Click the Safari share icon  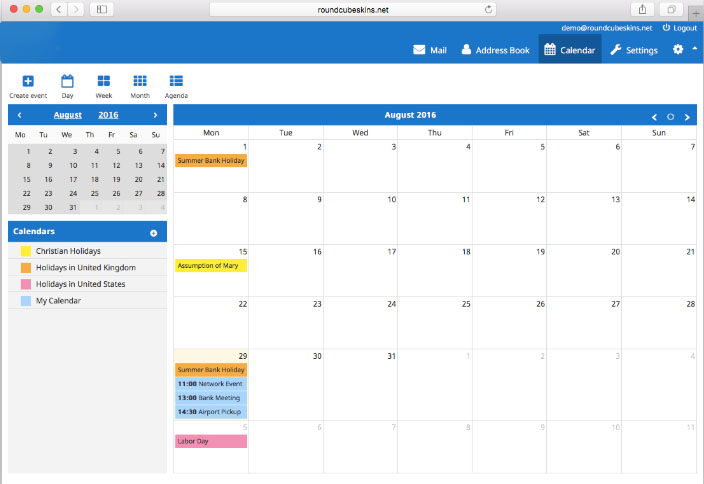(x=641, y=9)
